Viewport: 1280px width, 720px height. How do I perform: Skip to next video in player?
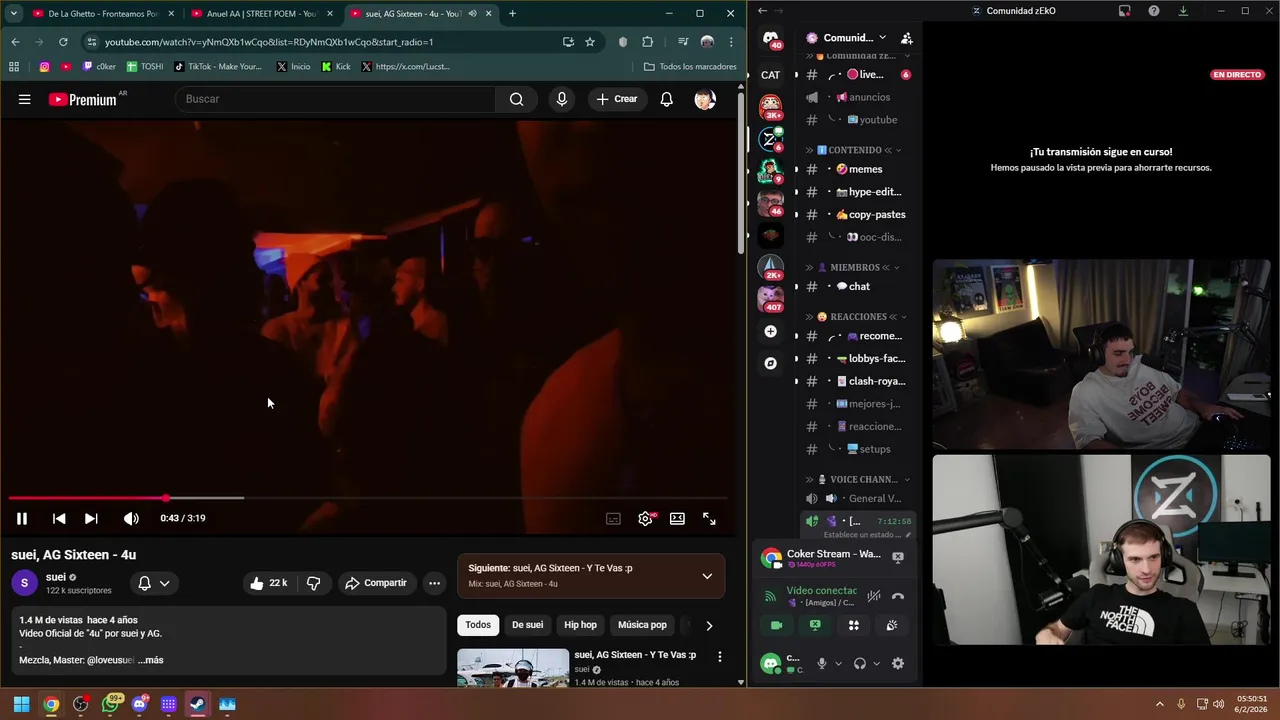tap(91, 518)
